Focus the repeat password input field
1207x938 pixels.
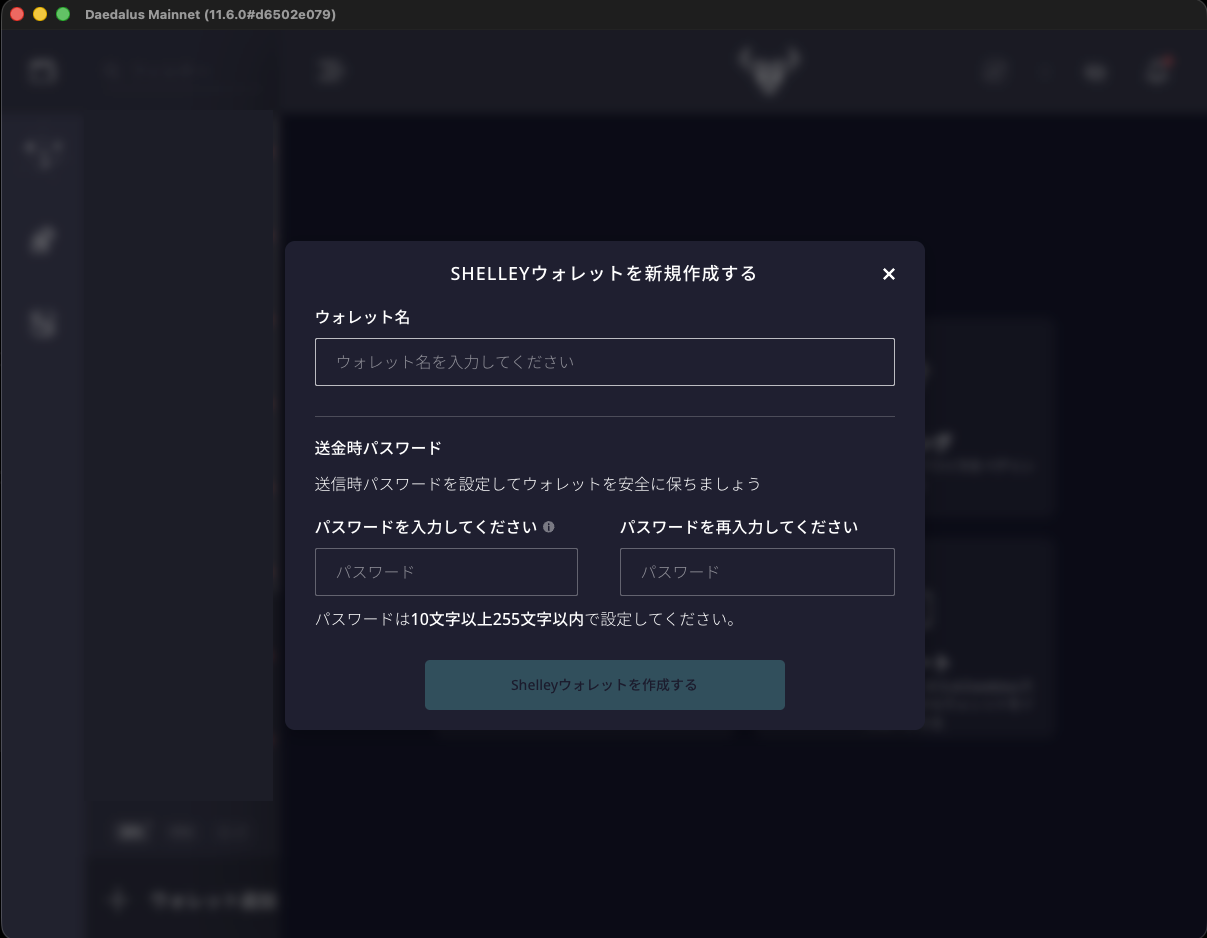pos(757,572)
